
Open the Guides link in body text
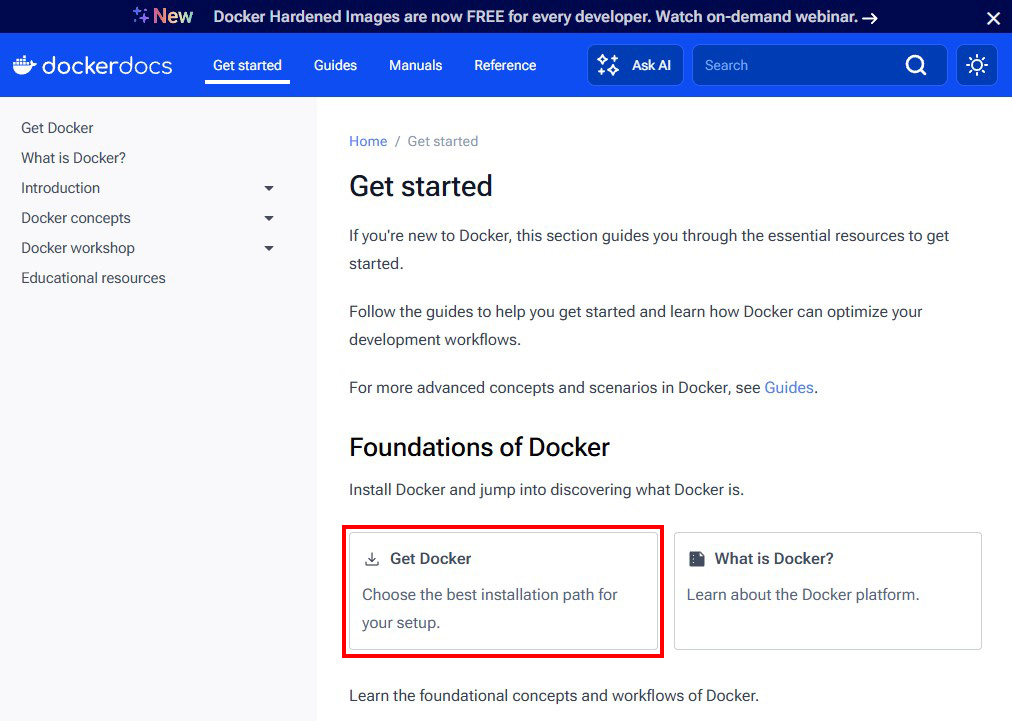point(789,387)
